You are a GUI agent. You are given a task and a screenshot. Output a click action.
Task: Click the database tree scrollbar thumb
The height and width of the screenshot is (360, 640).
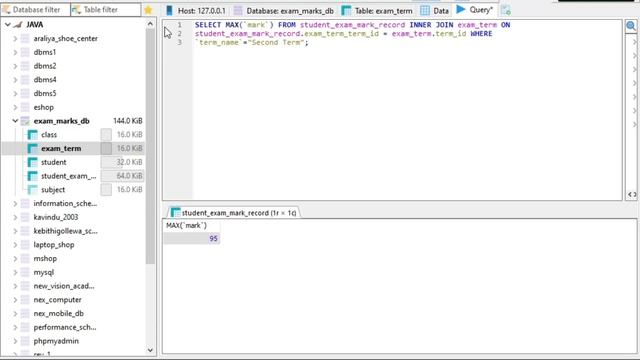pos(150,147)
